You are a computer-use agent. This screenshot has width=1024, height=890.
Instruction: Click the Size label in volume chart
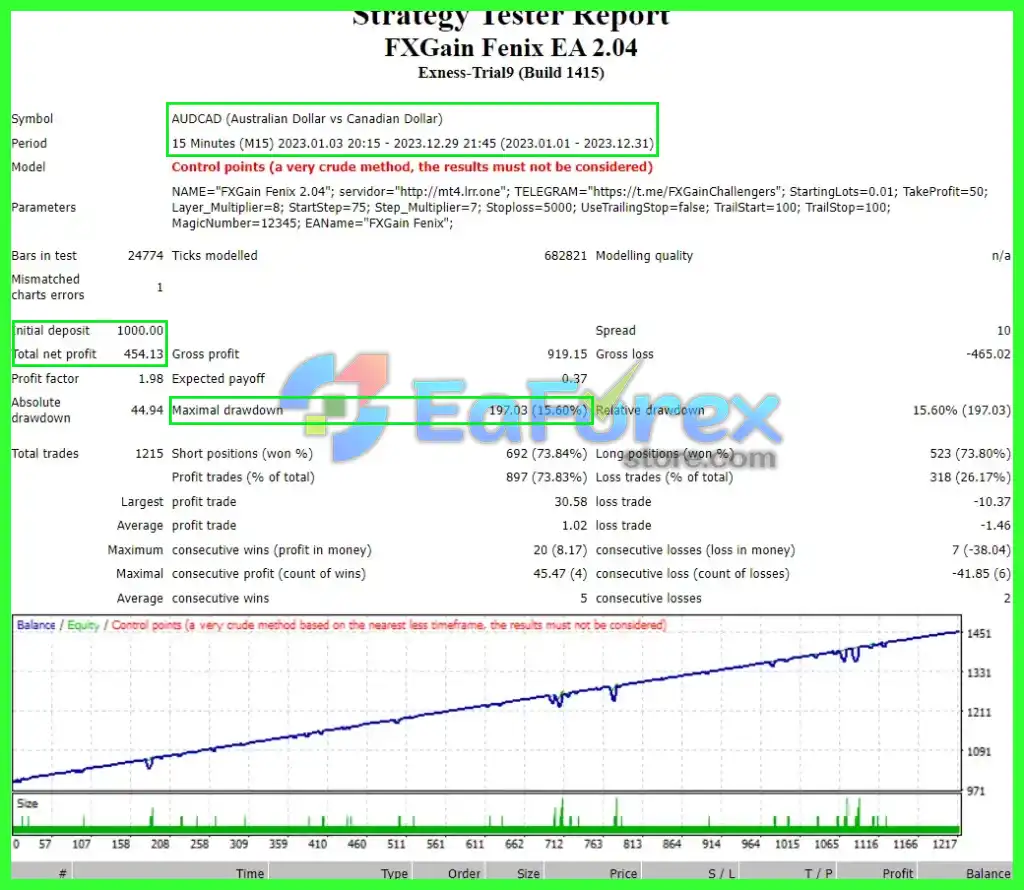pyautogui.click(x=27, y=803)
